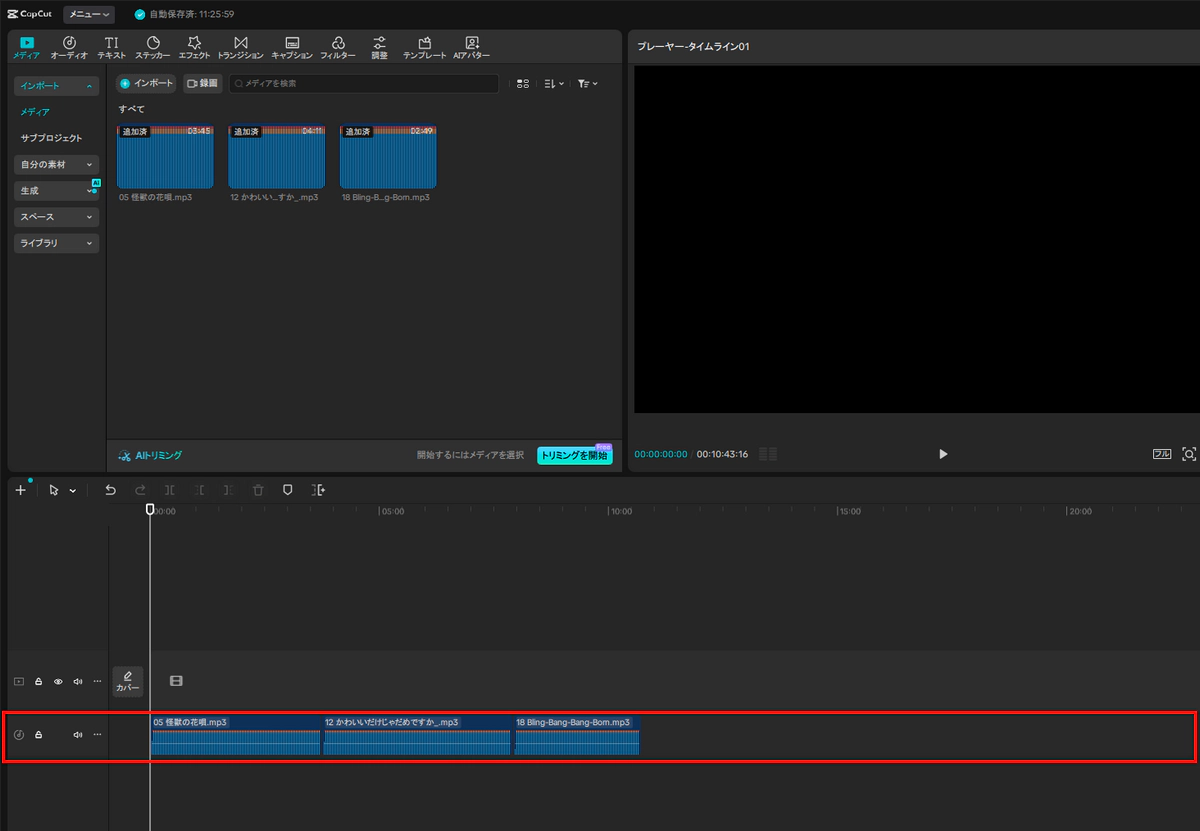Hide the main video track with eye
The image size is (1200, 831).
[x=58, y=681]
